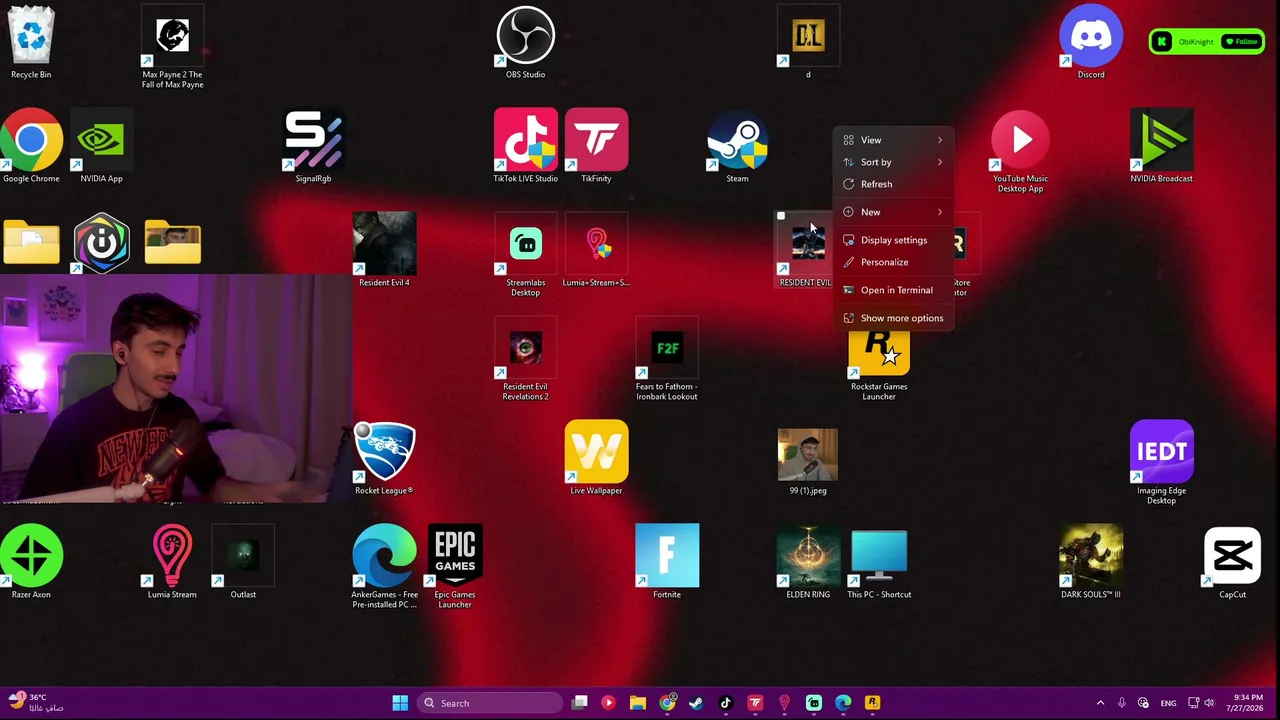Open the clock showing 9:34 PM
1280x720 pixels.
(x=1248, y=703)
